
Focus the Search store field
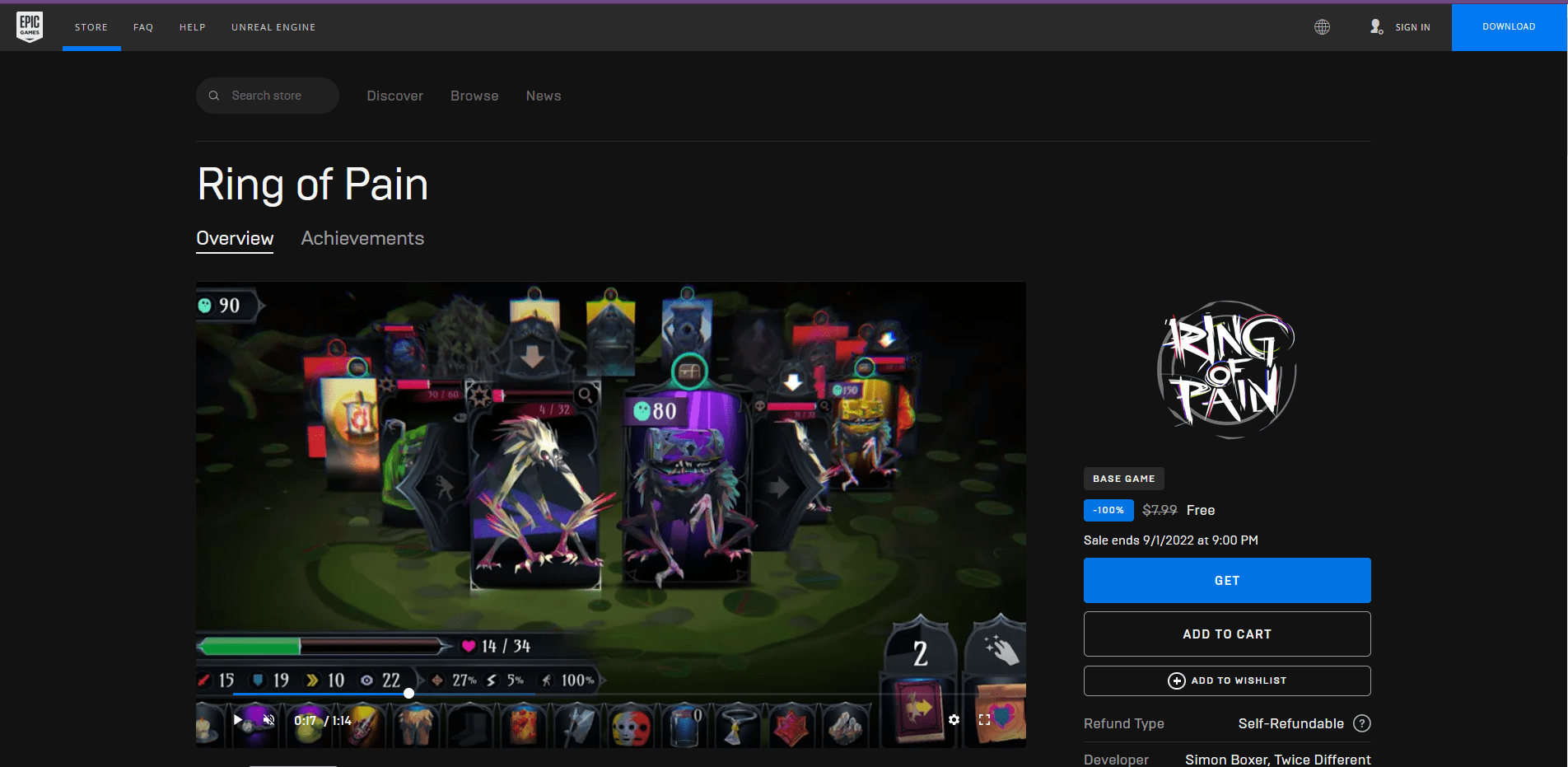268,96
